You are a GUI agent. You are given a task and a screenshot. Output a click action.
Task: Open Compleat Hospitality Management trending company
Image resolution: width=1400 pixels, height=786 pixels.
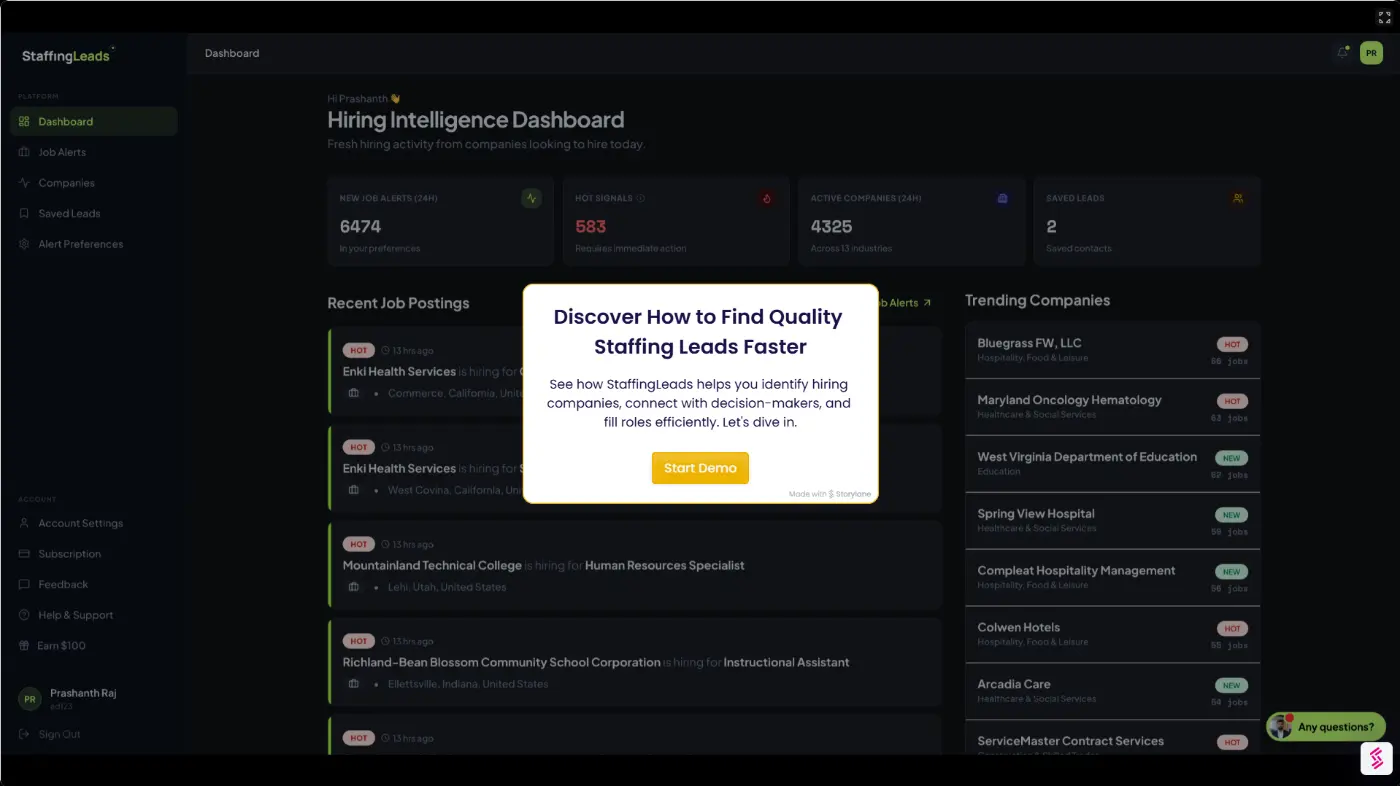click(x=1112, y=578)
